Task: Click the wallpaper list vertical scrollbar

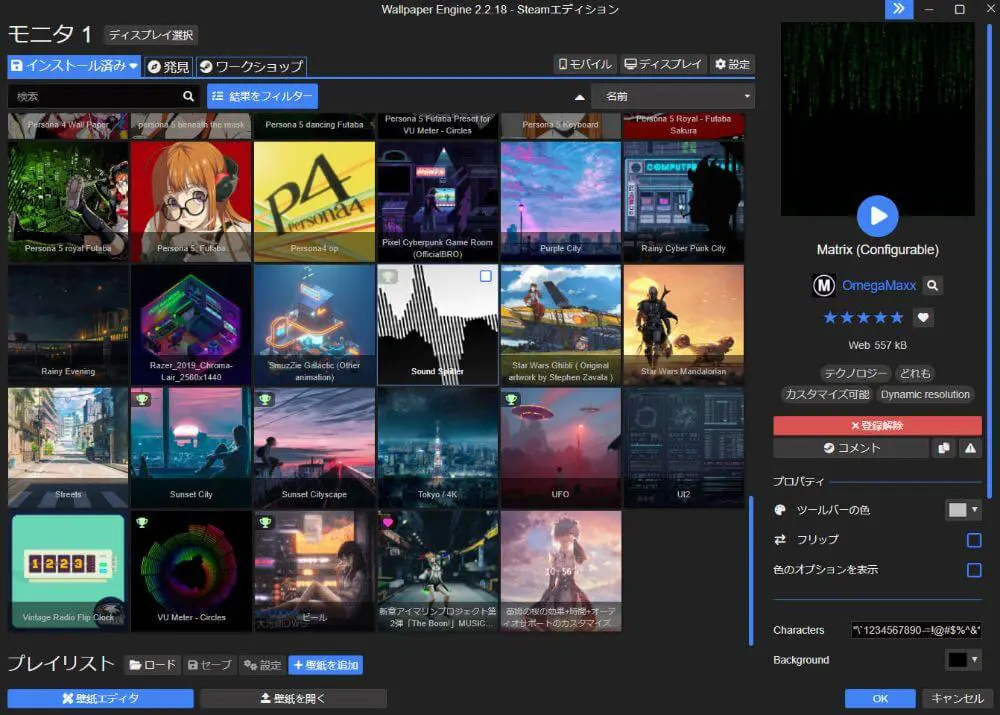Action: [751, 571]
